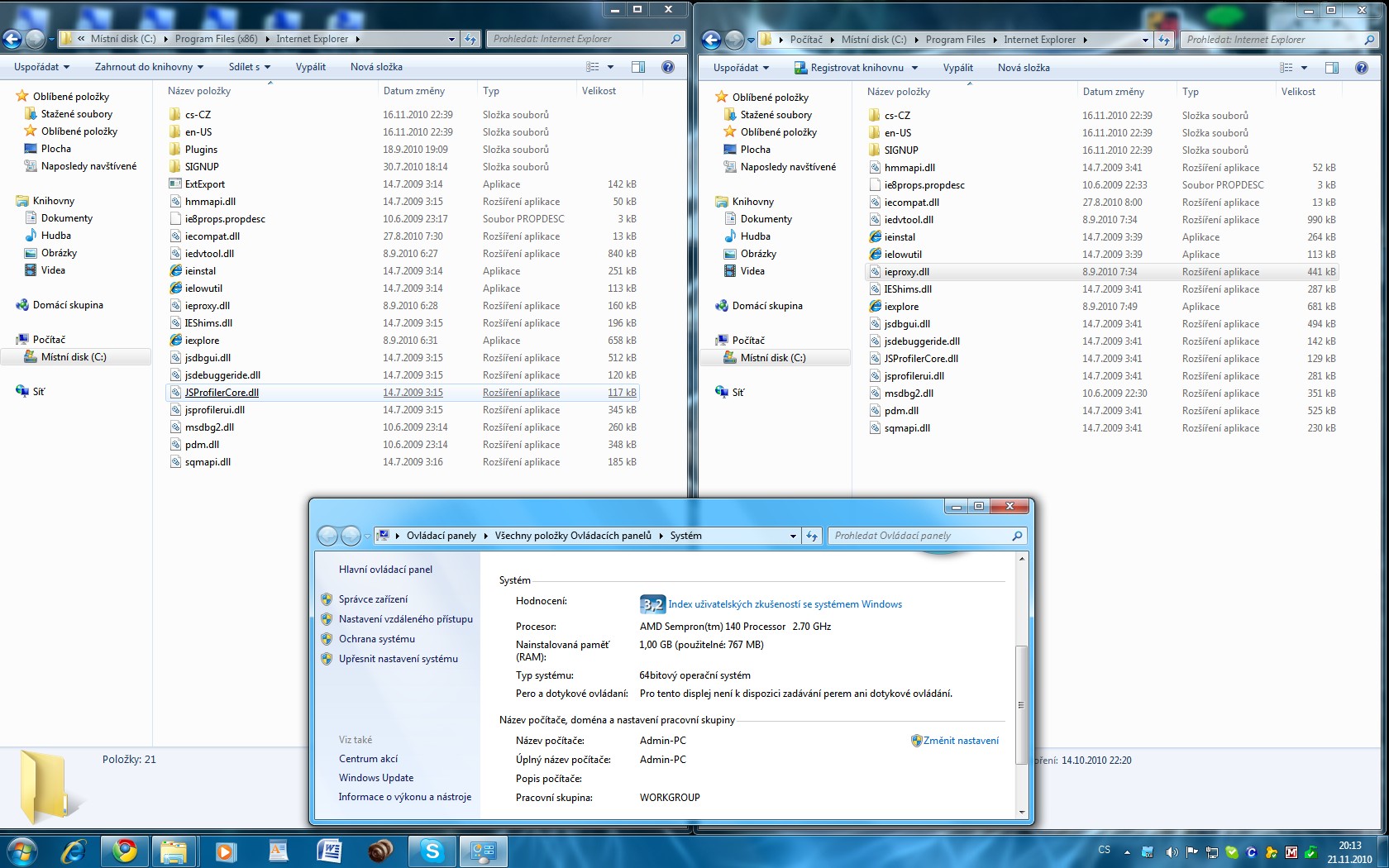Click Nová složka in left window toolbar
1389x868 pixels.
376,67
